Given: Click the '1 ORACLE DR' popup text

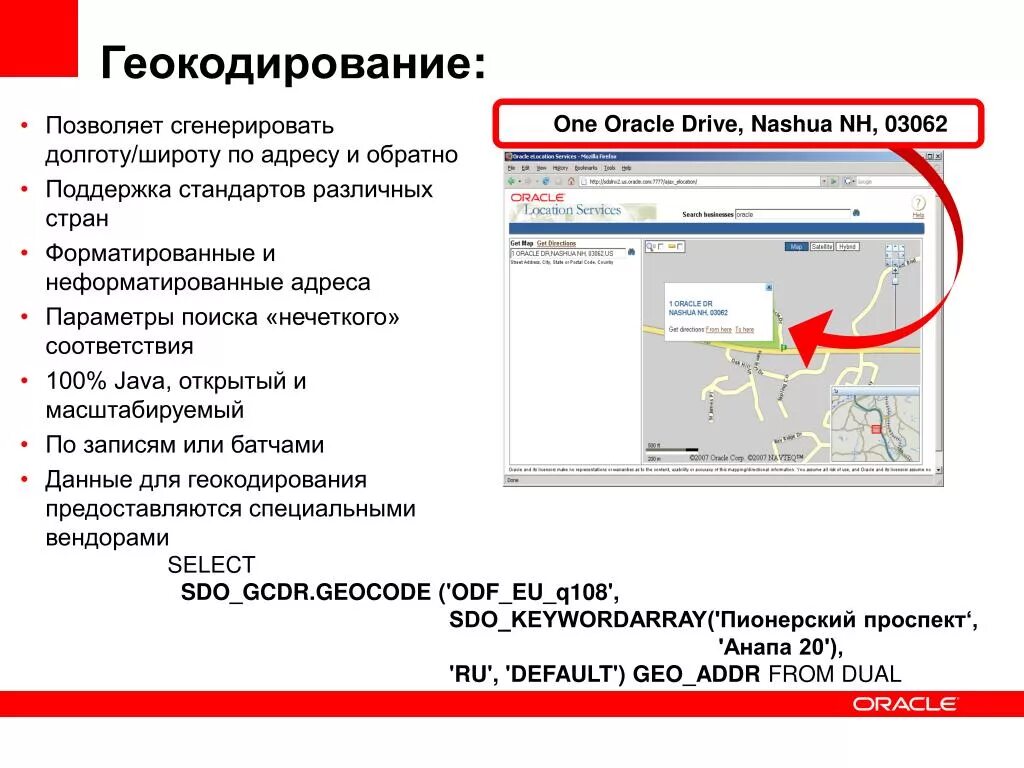Looking at the screenshot, I should [x=690, y=304].
